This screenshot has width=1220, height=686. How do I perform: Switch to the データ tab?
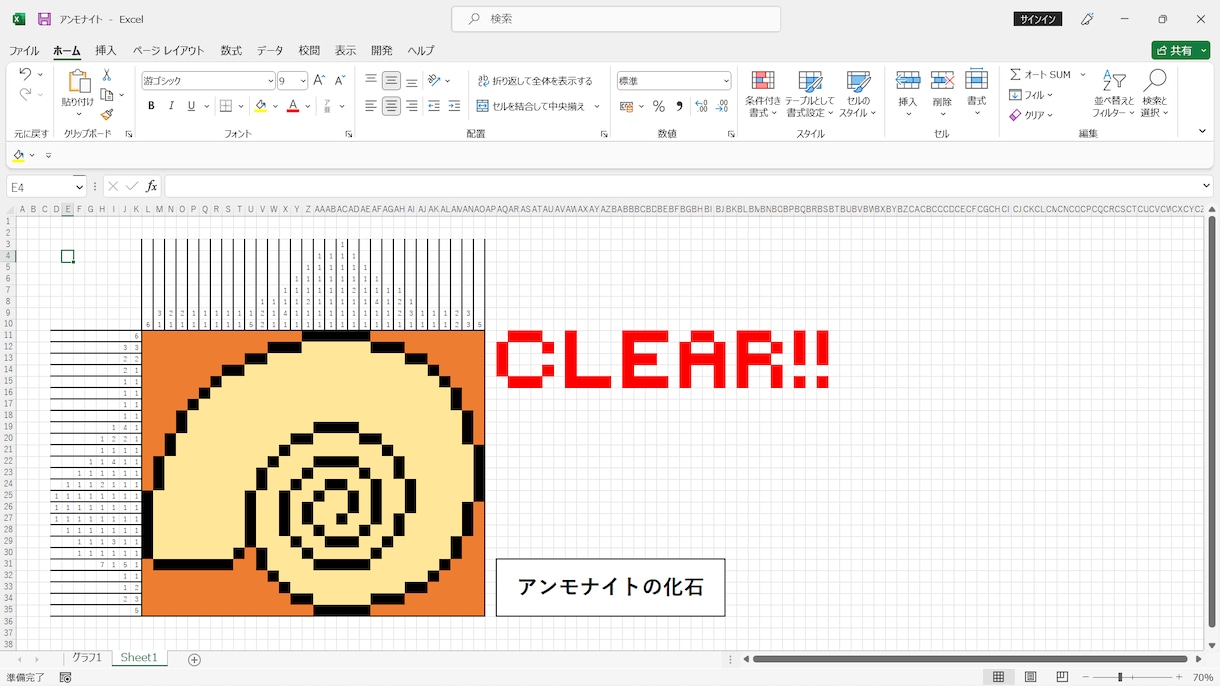(270, 50)
